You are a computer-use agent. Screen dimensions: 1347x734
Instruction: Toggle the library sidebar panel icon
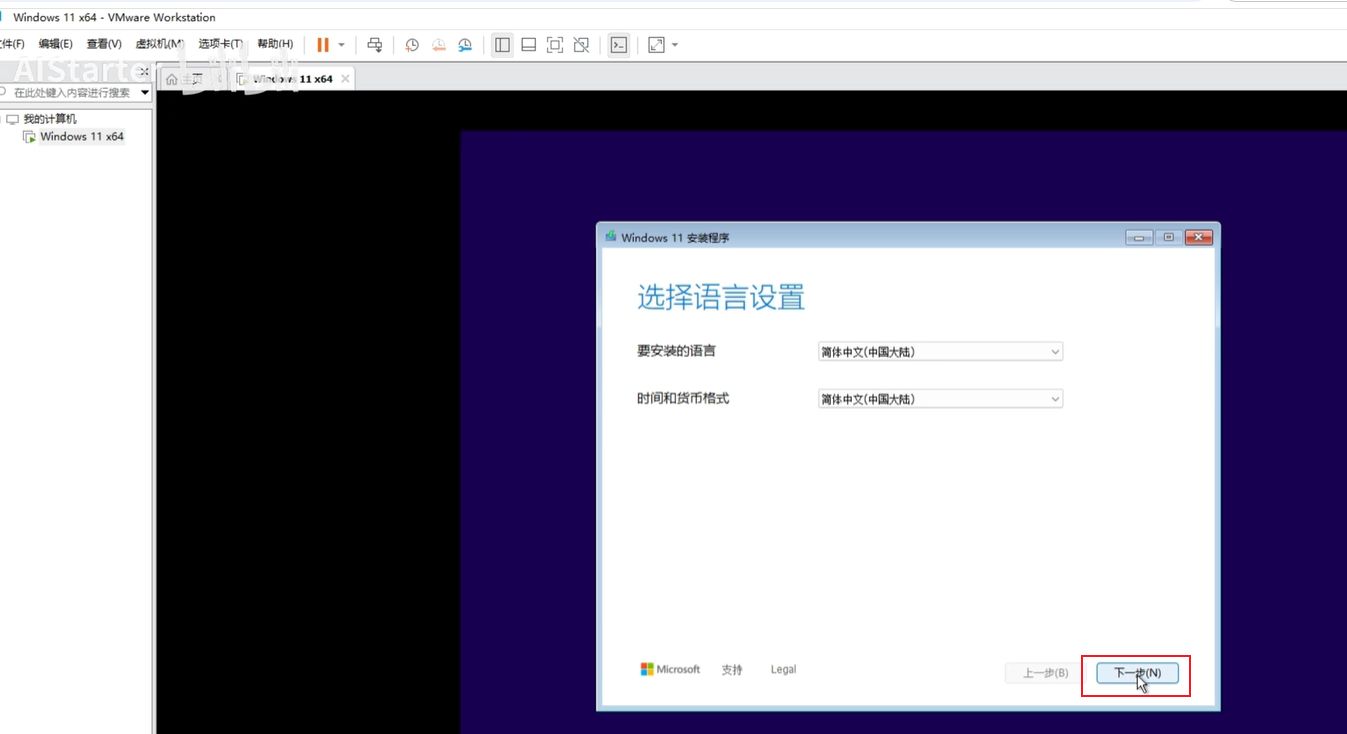click(x=502, y=45)
